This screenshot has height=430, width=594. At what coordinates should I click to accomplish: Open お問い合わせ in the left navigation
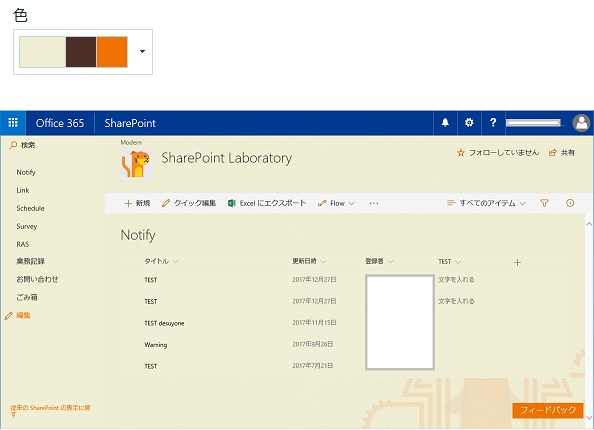tap(37, 280)
